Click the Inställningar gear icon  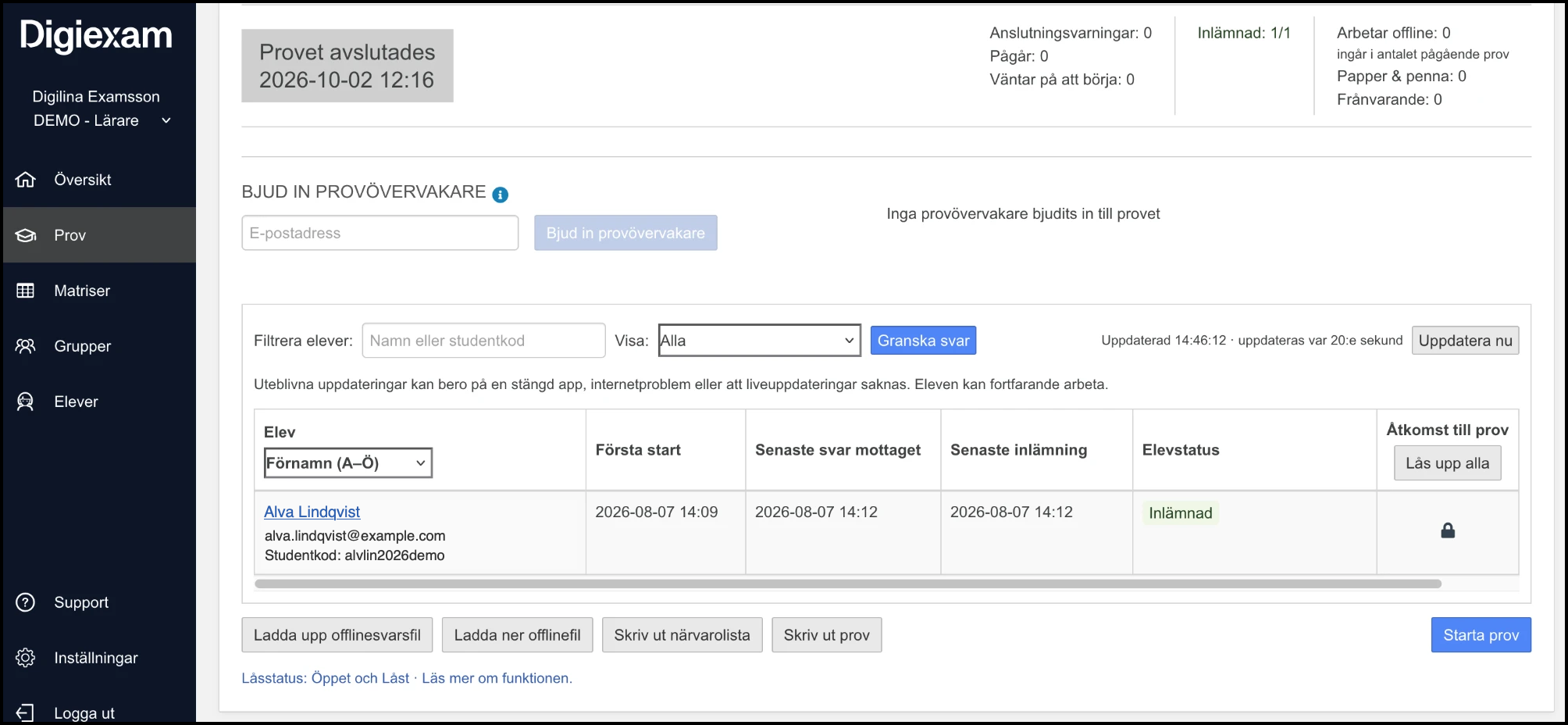26,658
